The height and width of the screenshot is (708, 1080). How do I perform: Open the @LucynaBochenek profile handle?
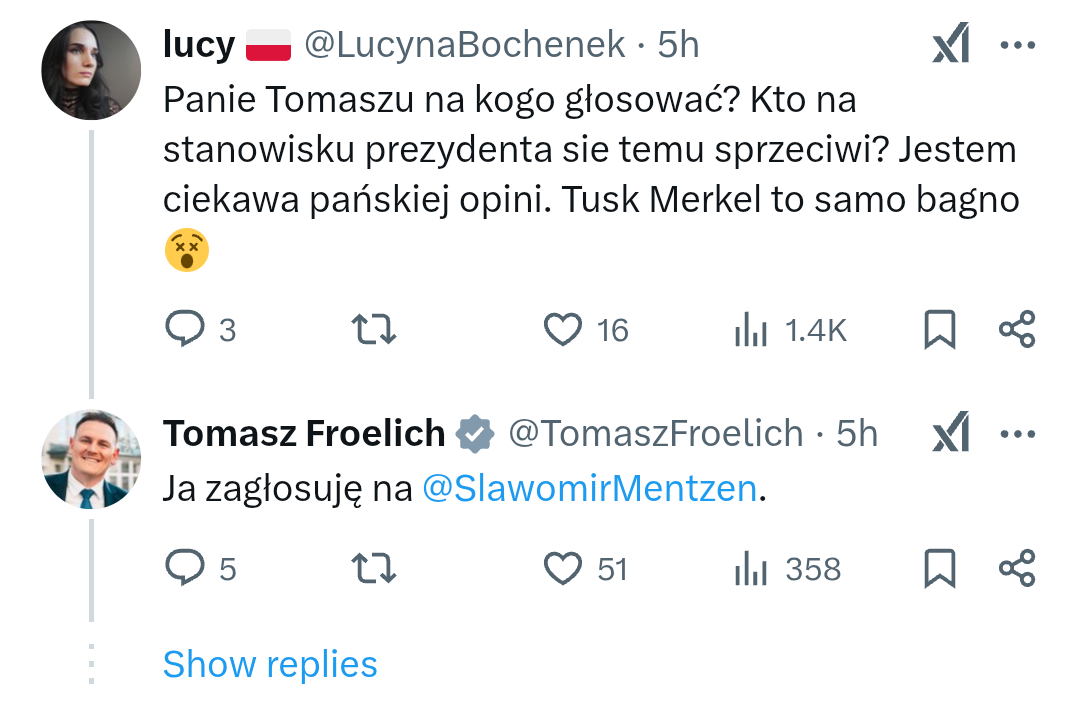click(464, 45)
